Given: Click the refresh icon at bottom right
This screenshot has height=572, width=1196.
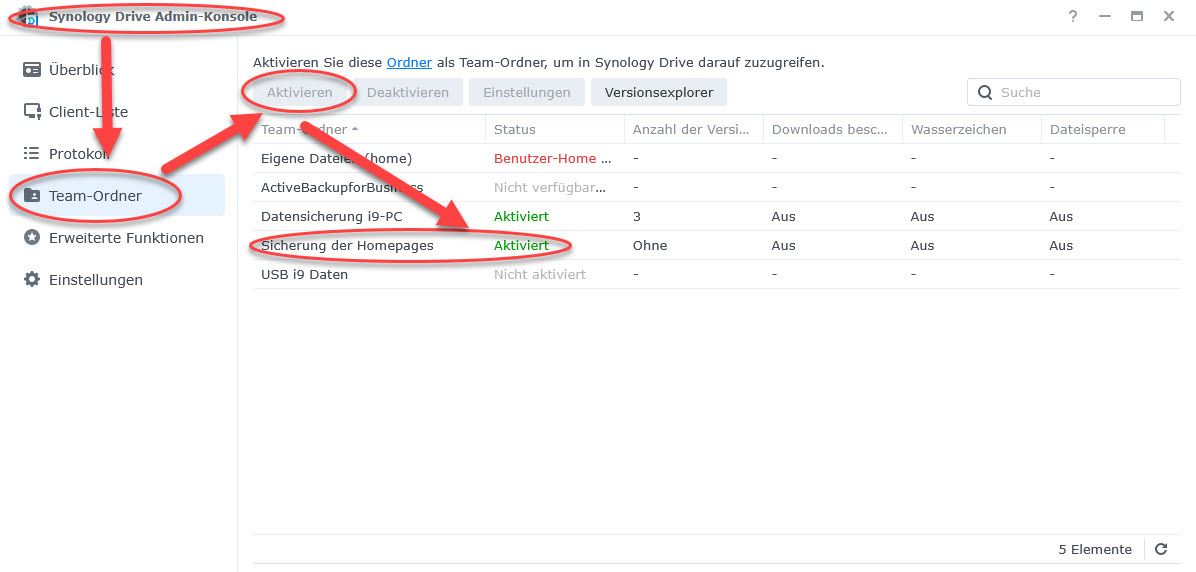Looking at the screenshot, I should pos(1161,549).
